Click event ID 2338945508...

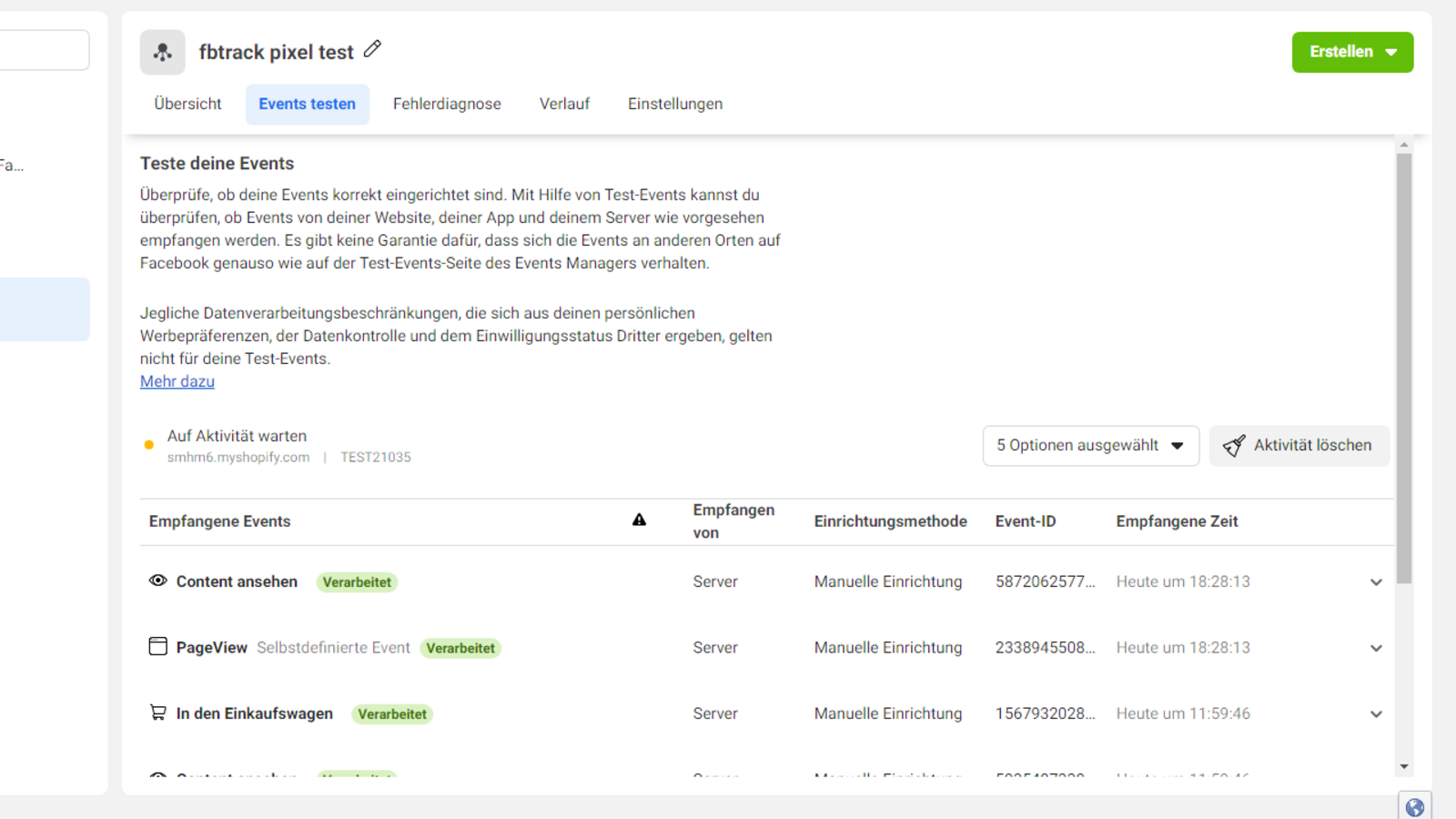point(1046,648)
